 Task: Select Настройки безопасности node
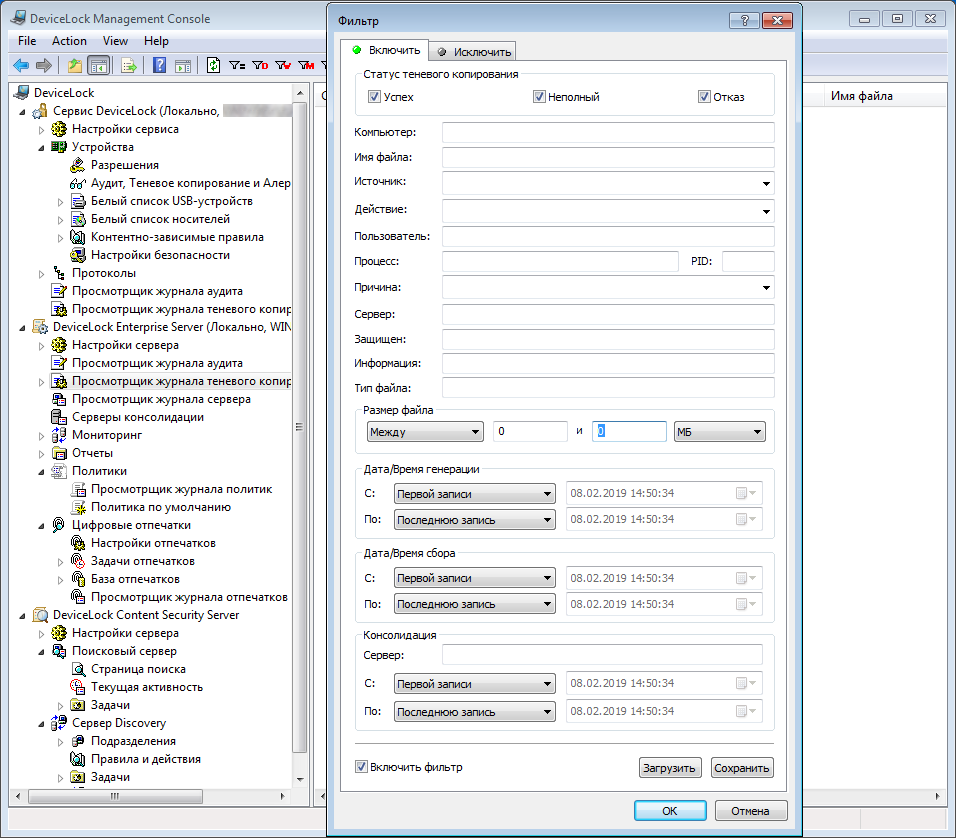(x=160, y=255)
